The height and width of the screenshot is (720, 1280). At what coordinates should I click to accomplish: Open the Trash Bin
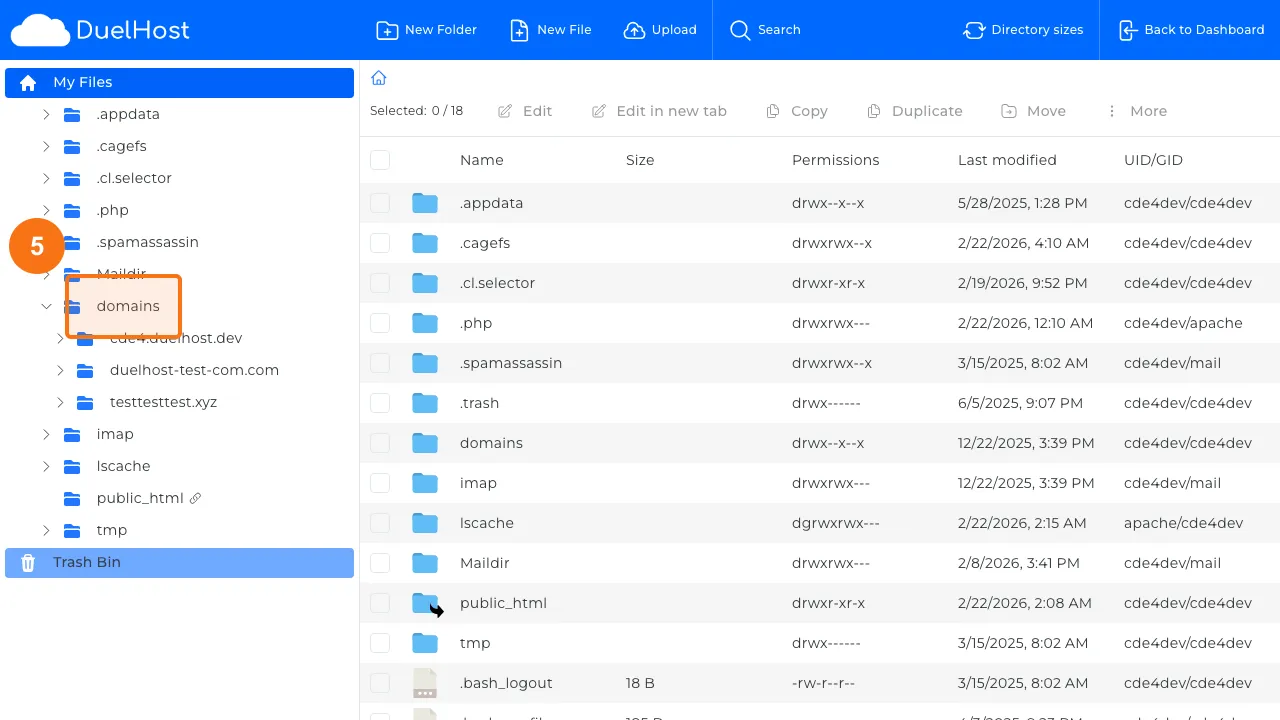(86, 562)
